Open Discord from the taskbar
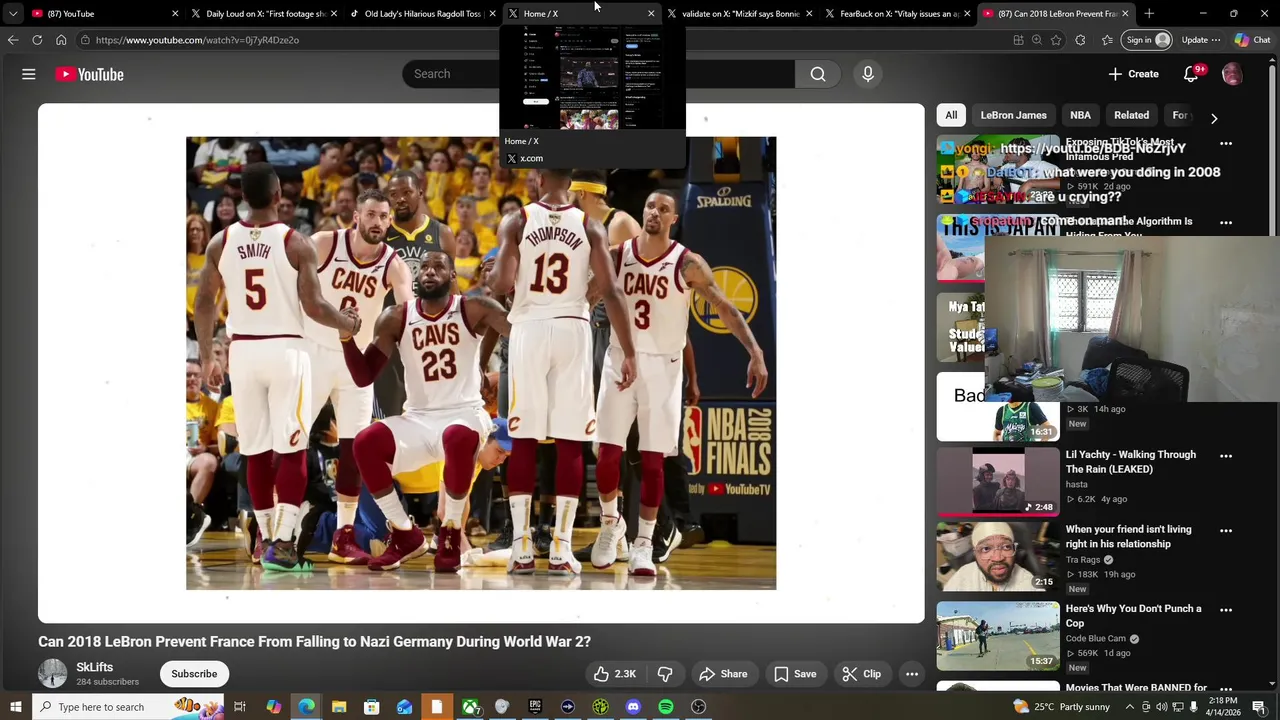 (x=633, y=707)
